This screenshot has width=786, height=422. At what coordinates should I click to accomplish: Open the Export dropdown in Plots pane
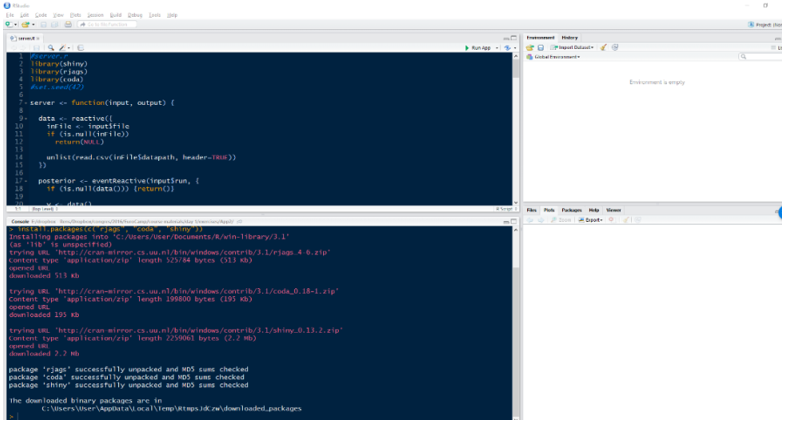591,220
